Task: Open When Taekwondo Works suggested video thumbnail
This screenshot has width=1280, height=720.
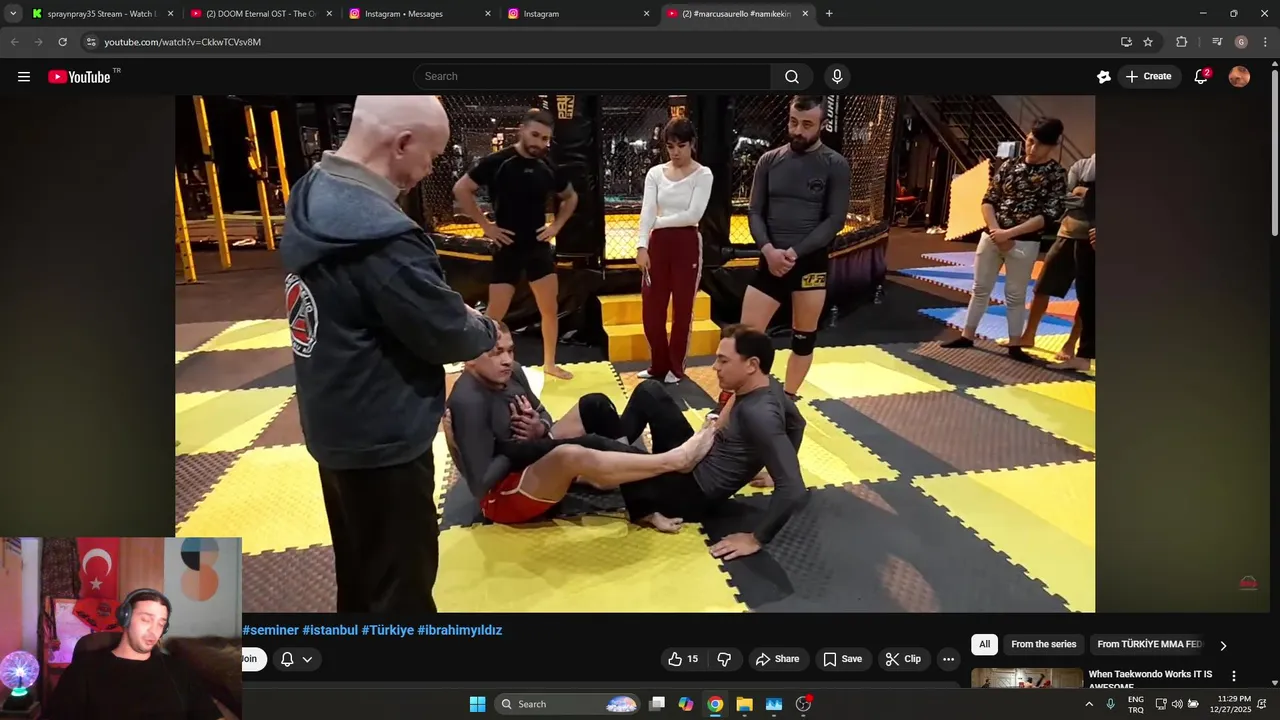Action: tap(1027, 678)
